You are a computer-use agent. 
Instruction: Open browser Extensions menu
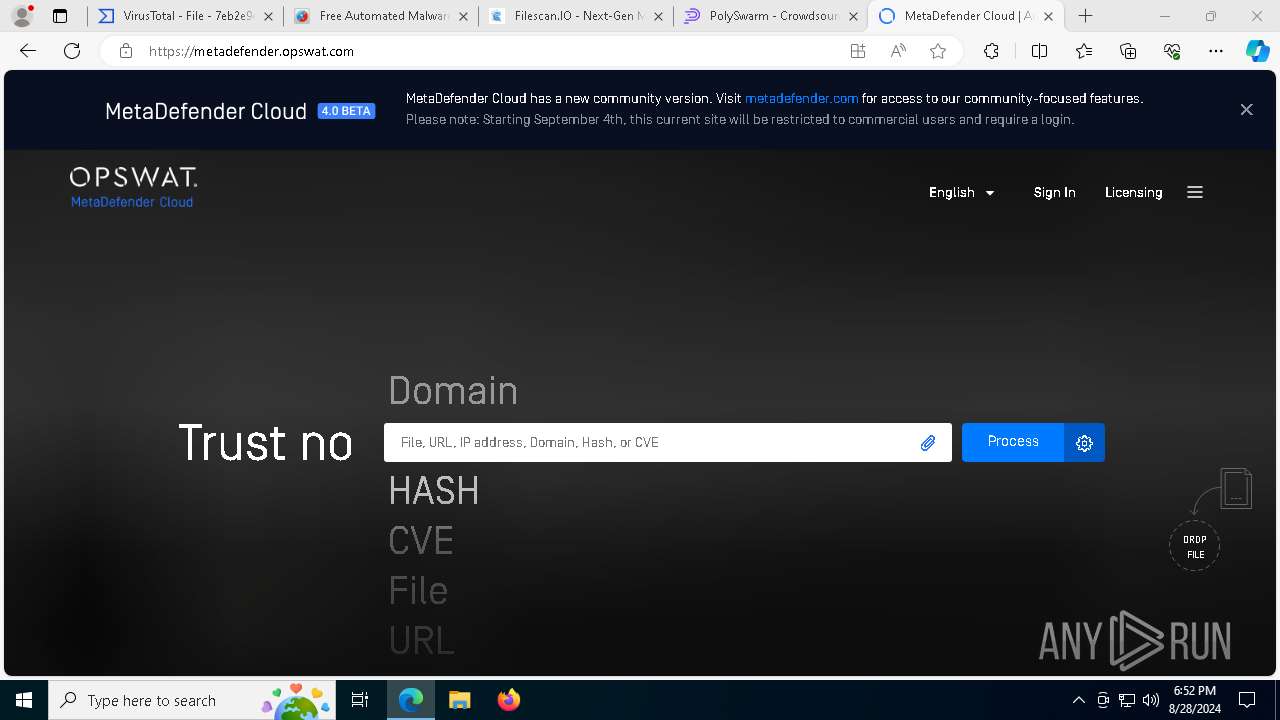[991, 51]
